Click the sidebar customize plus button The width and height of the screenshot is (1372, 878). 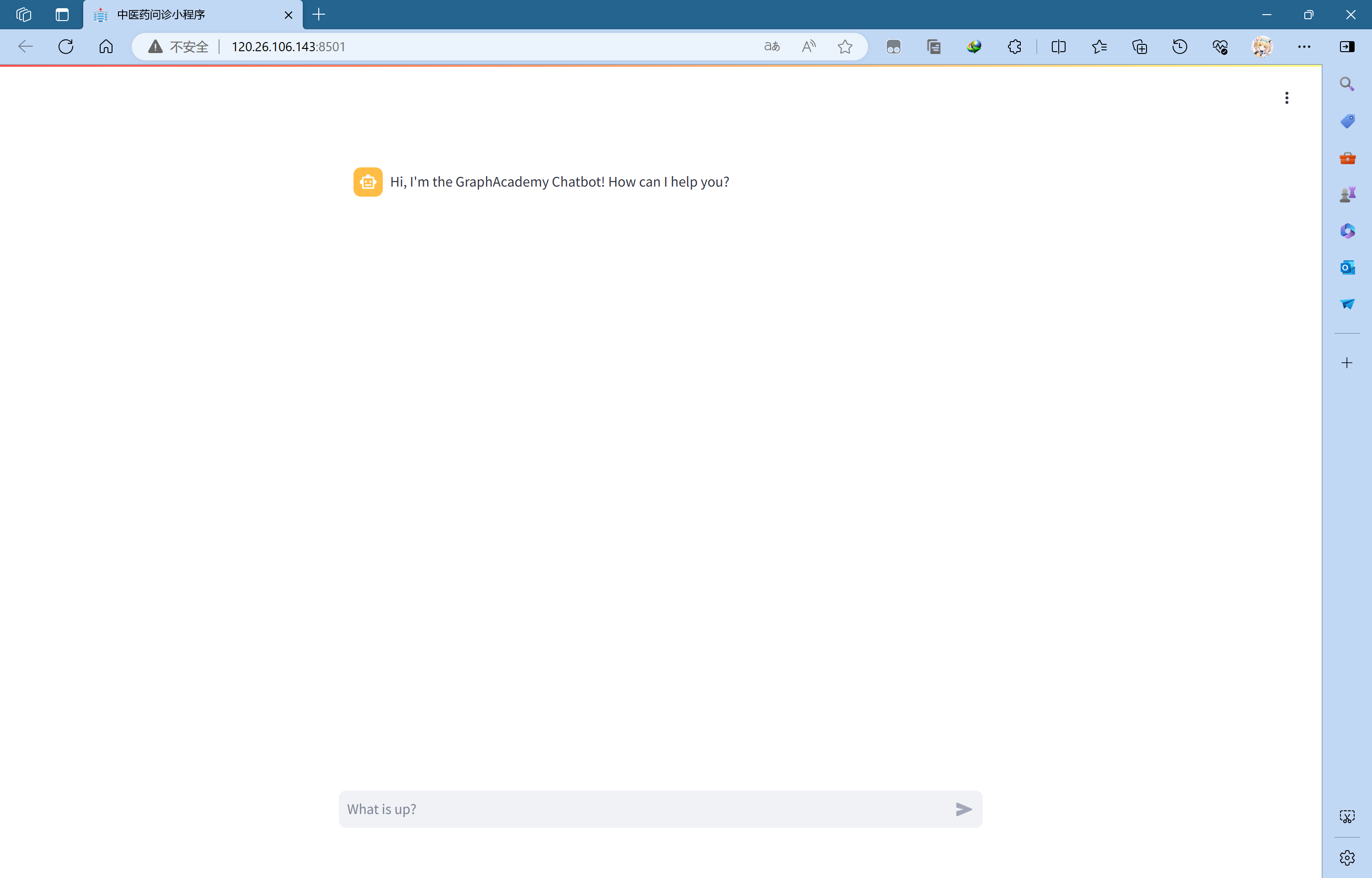1346,363
